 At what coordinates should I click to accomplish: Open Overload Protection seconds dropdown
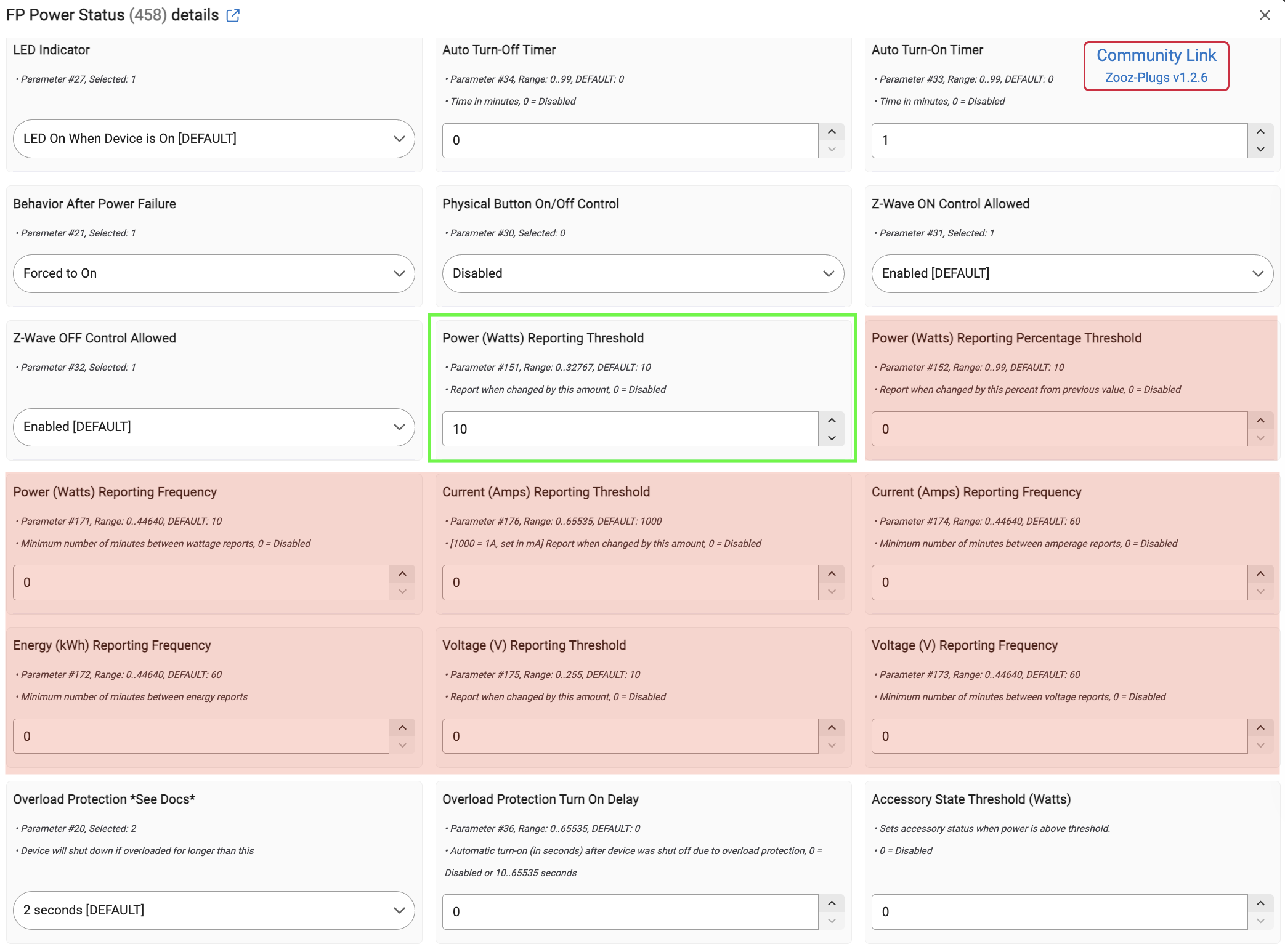click(214, 910)
